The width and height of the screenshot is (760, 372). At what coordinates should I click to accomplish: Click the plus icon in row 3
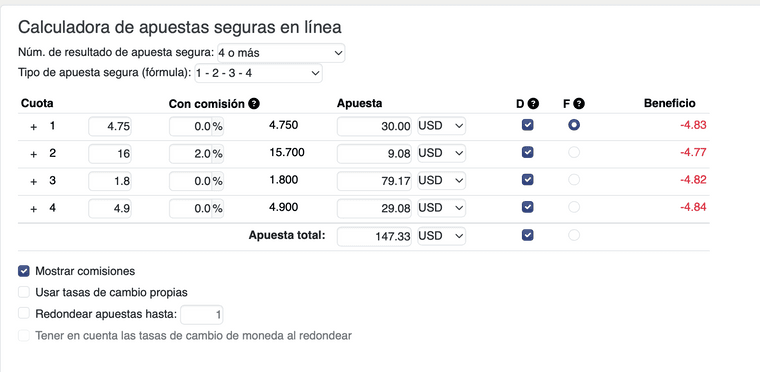click(x=33, y=181)
